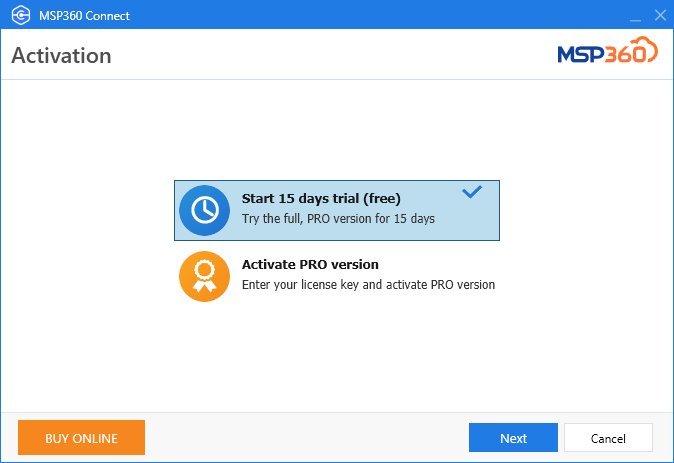Proceed with the Next button

point(513,438)
